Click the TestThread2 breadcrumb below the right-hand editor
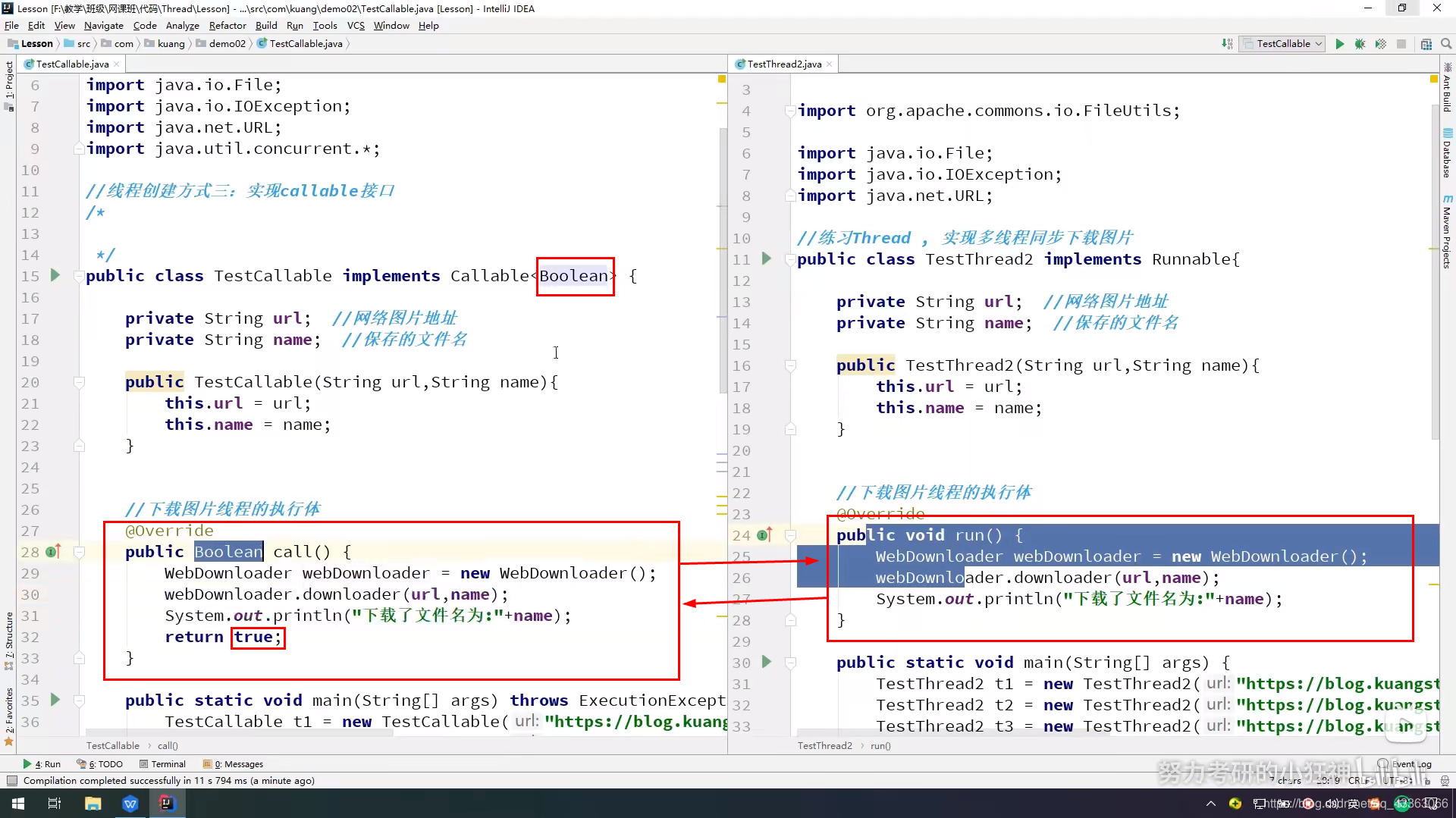 coord(825,746)
